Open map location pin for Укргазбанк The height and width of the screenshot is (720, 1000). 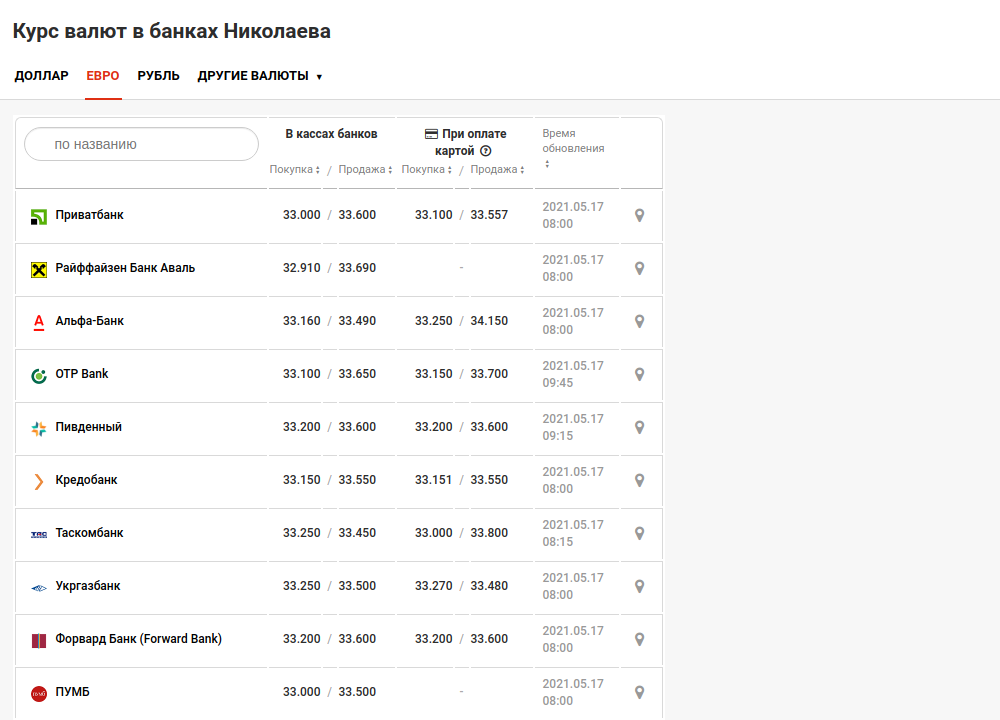pyautogui.click(x=640, y=586)
